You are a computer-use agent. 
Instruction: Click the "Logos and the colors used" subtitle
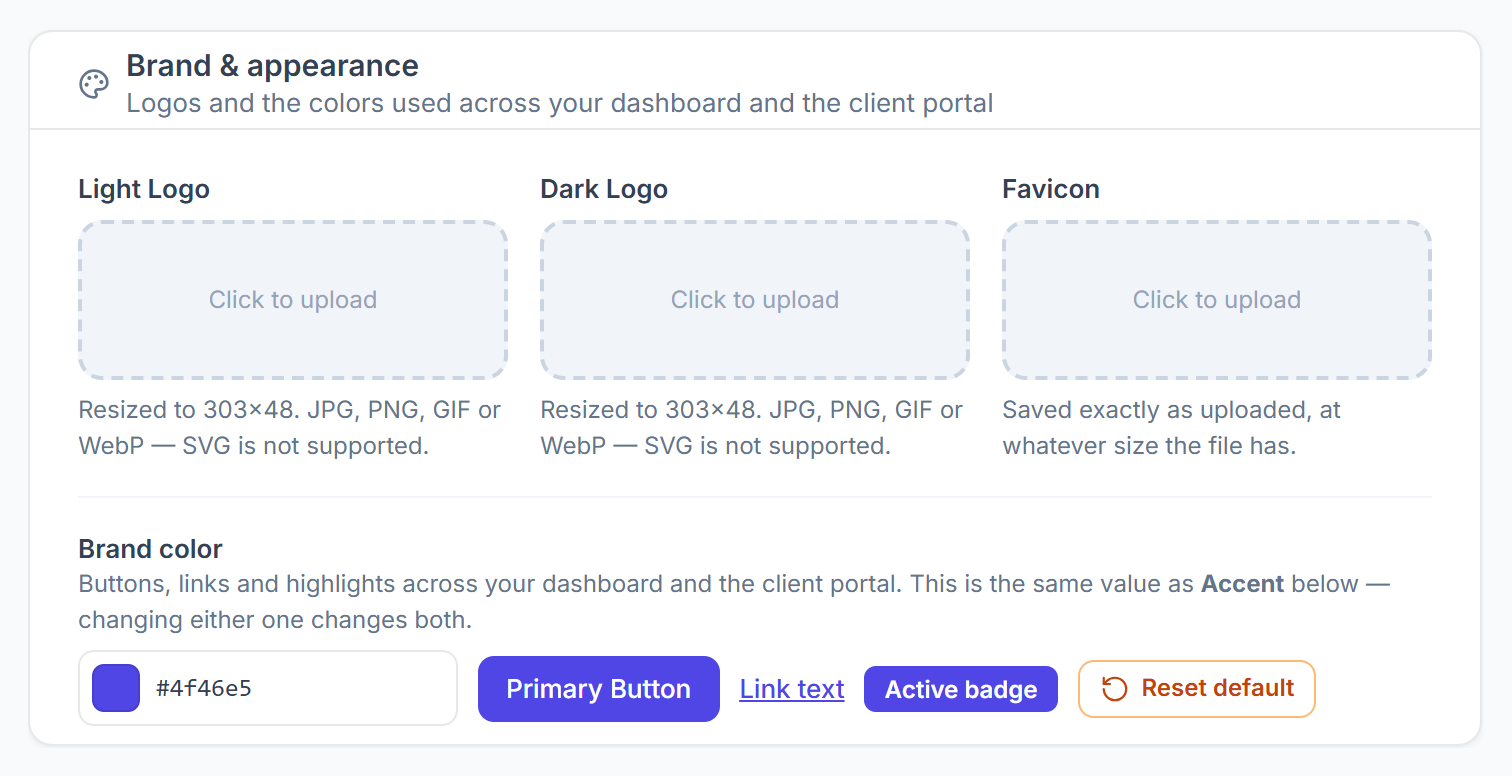tap(560, 103)
